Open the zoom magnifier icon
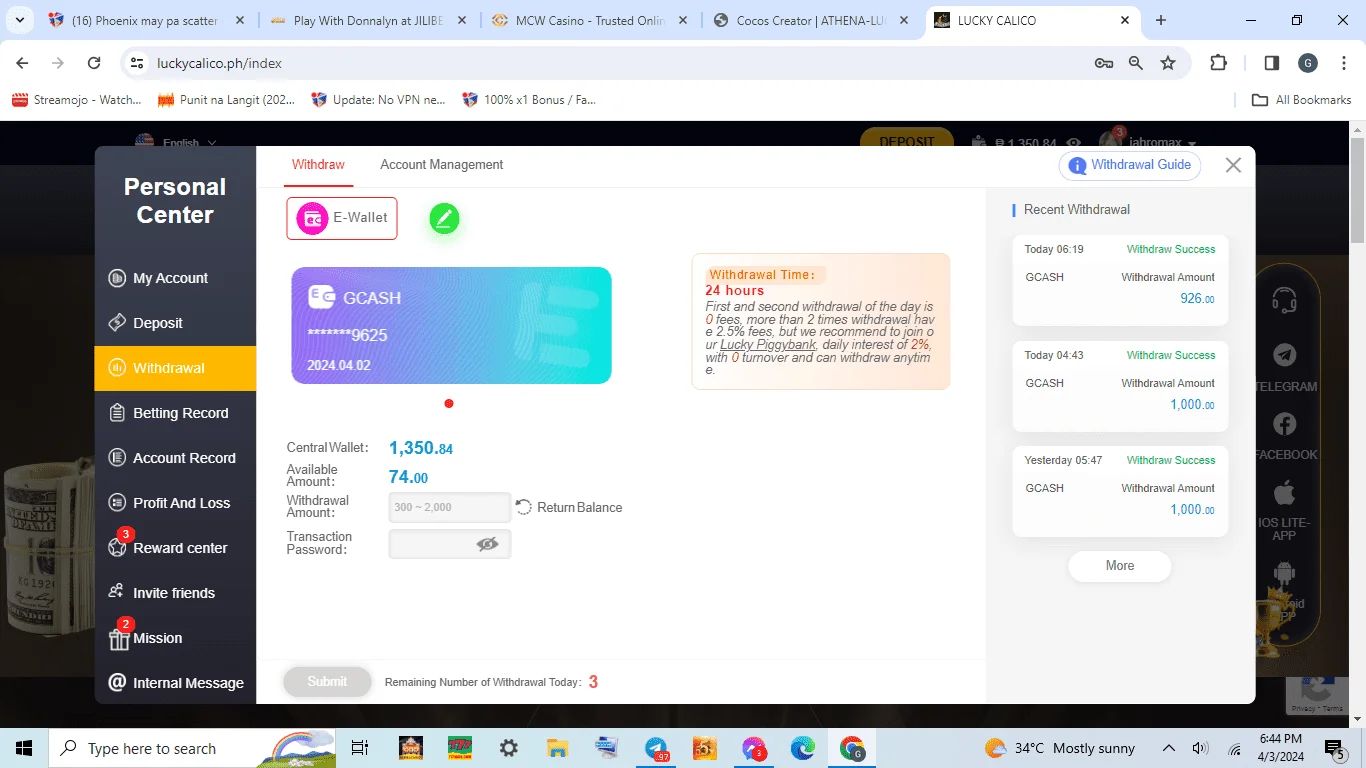1366x768 pixels. click(x=1136, y=63)
